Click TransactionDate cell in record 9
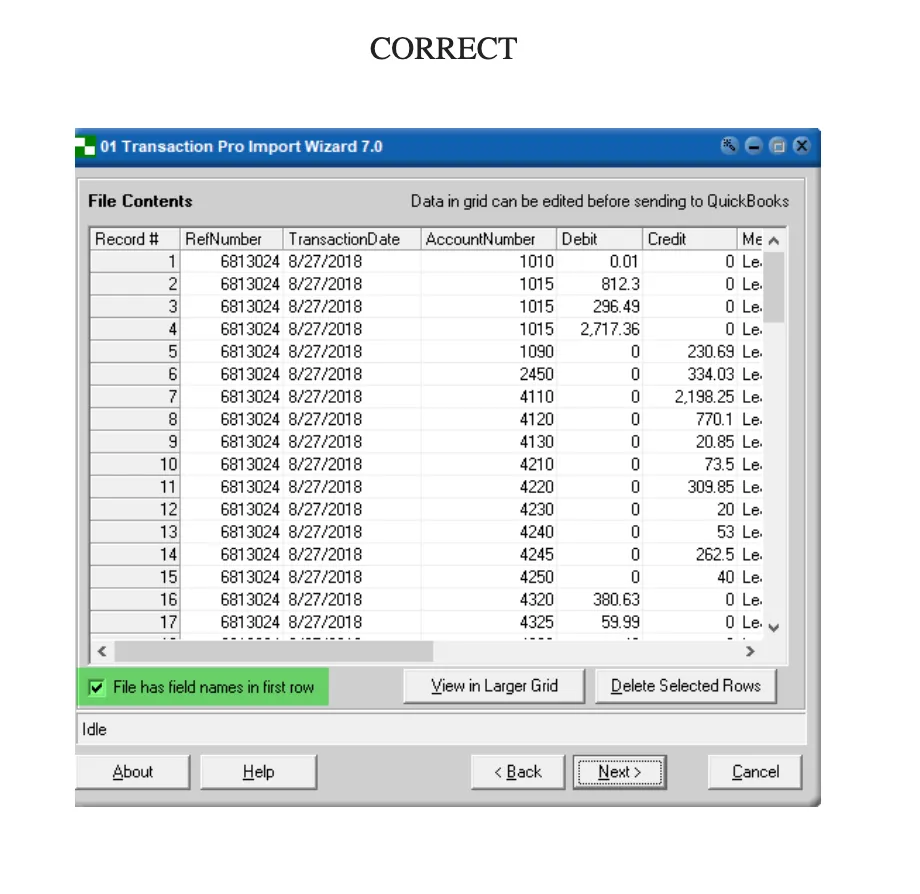The image size is (920, 894). [351, 442]
